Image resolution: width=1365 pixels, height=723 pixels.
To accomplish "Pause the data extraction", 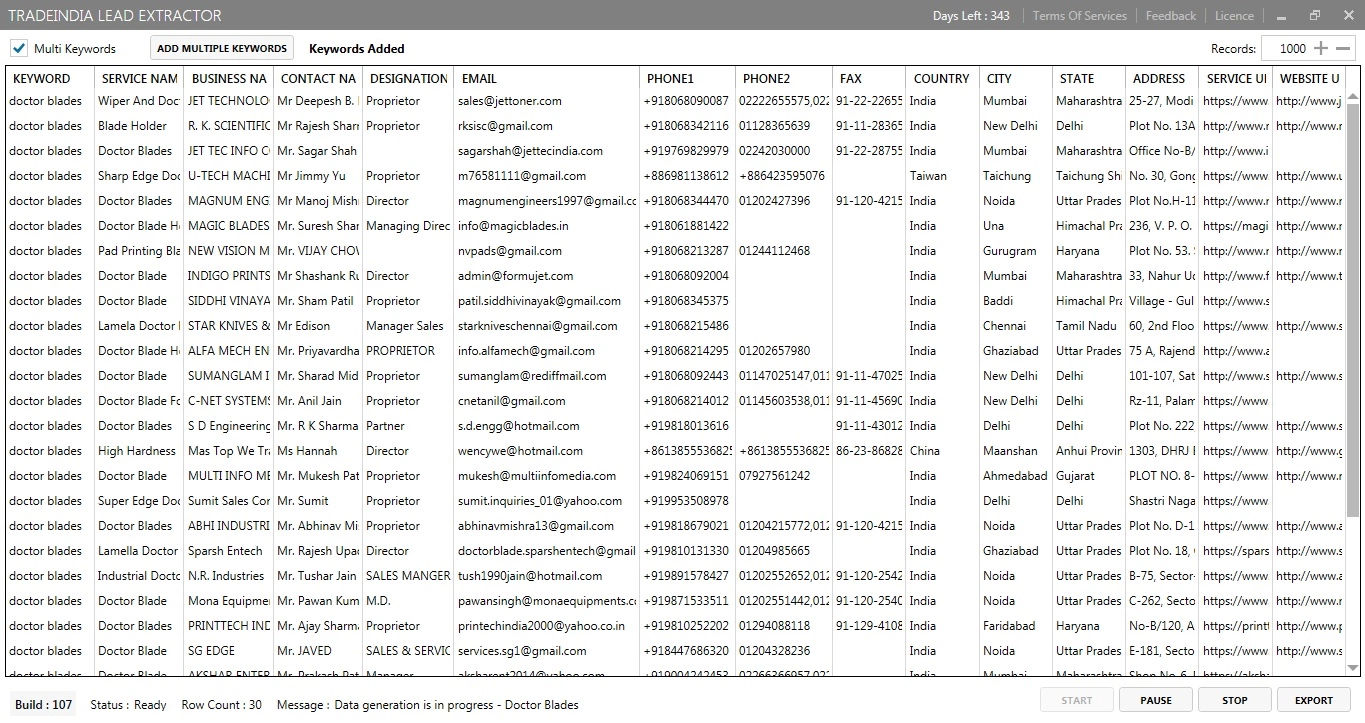I will pos(1155,700).
